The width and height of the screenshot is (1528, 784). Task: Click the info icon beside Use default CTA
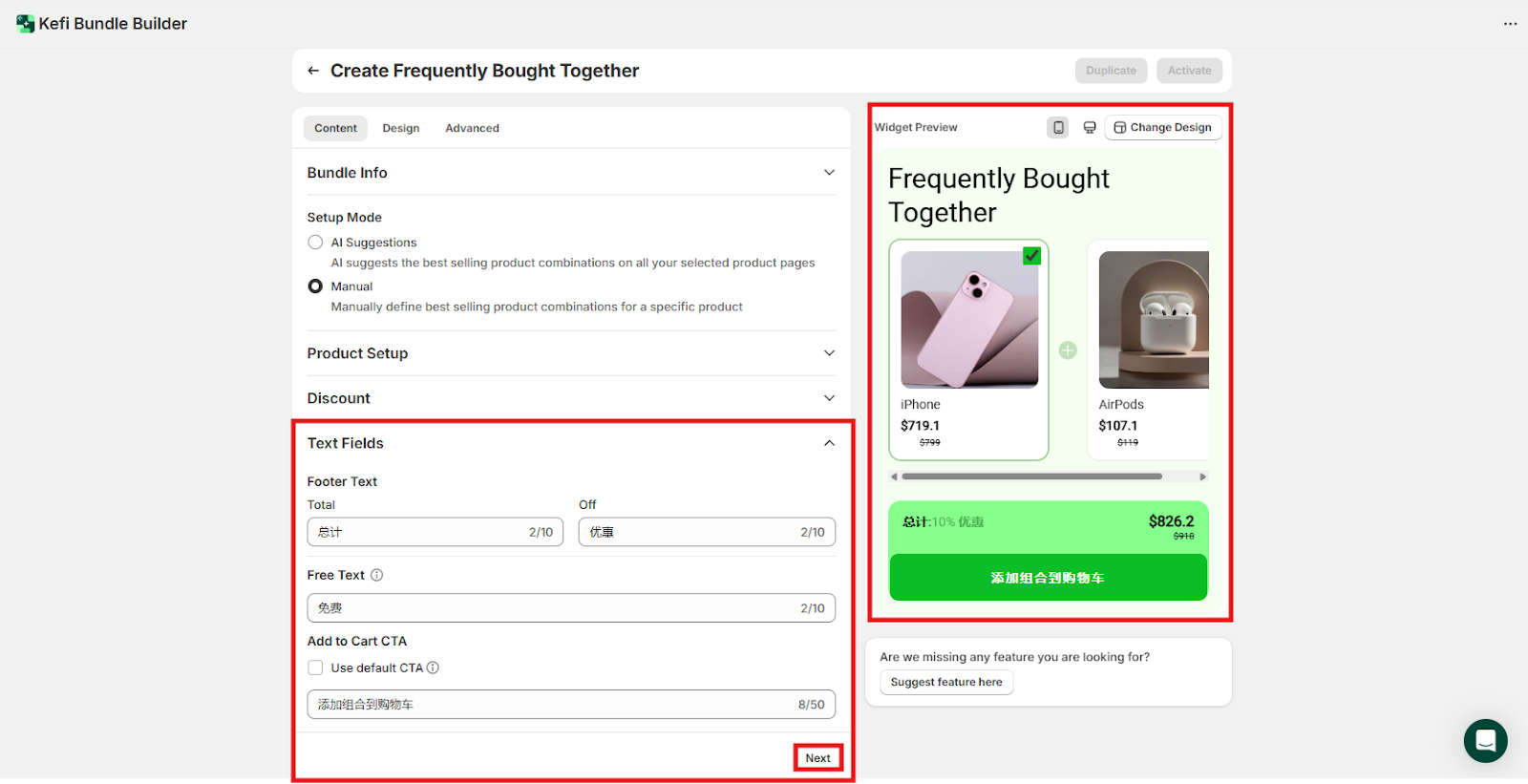433,667
